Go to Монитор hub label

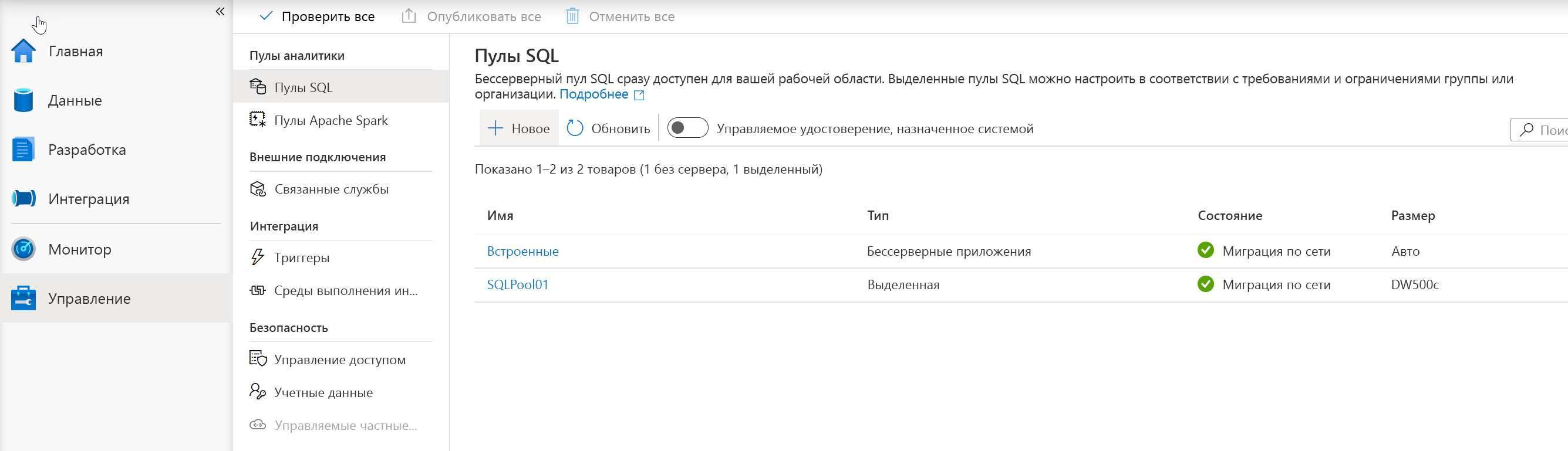pyautogui.click(x=80, y=250)
